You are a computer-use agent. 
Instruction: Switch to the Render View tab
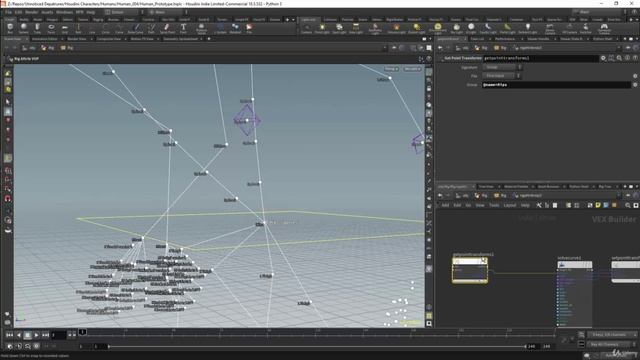(77, 39)
